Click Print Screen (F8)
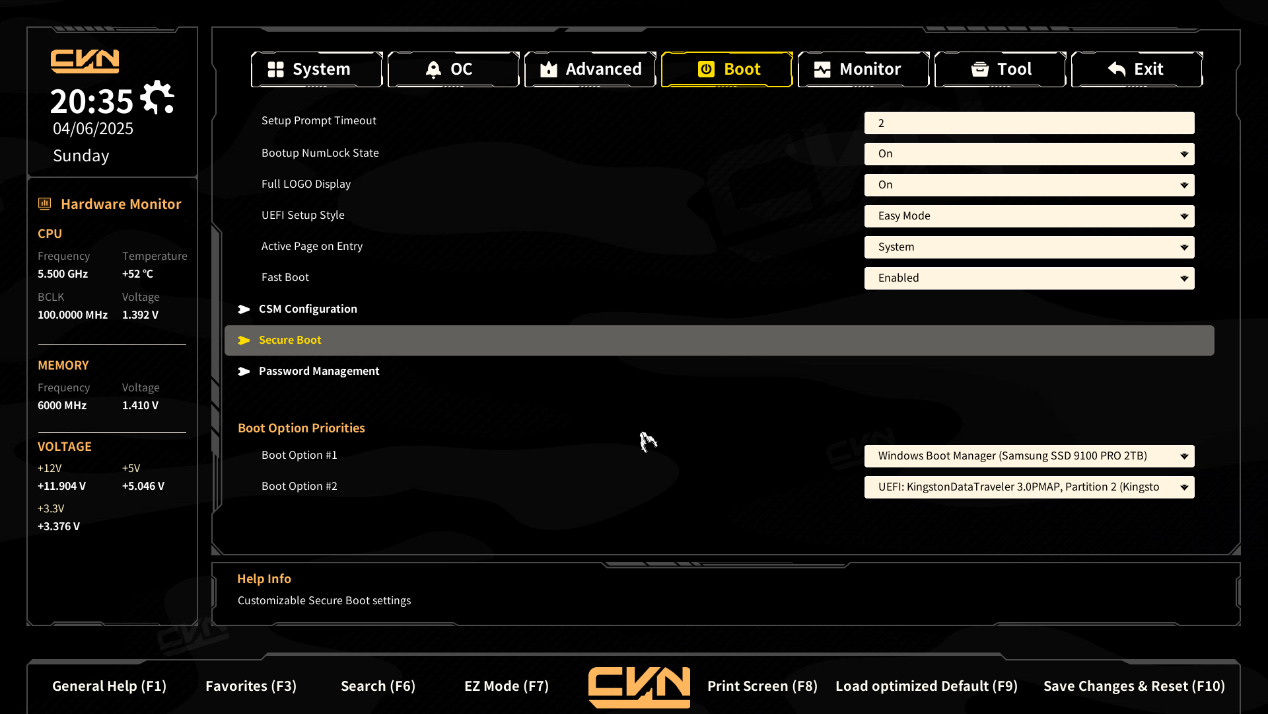1268x714 pixels. point(762,686)
